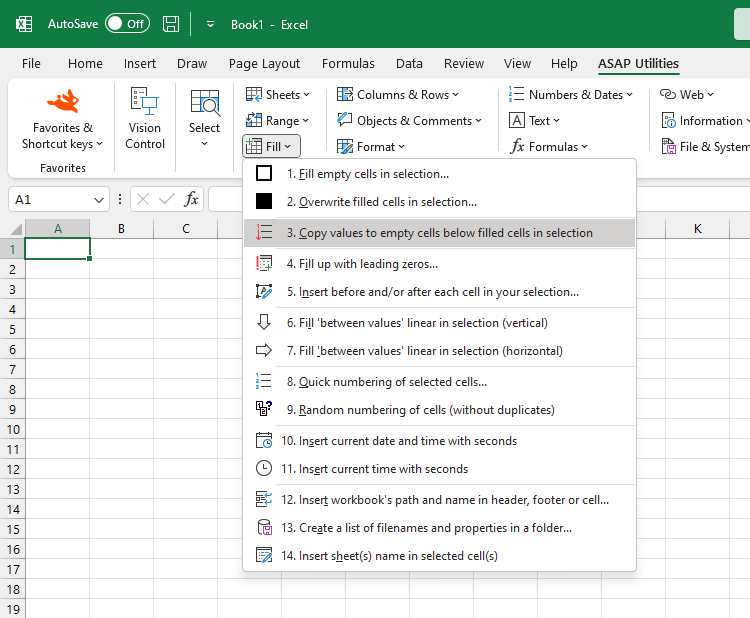Open the File tab
The height and width of the screenshot is (618, 750).
pyautogui.click(x=31, y=64)
